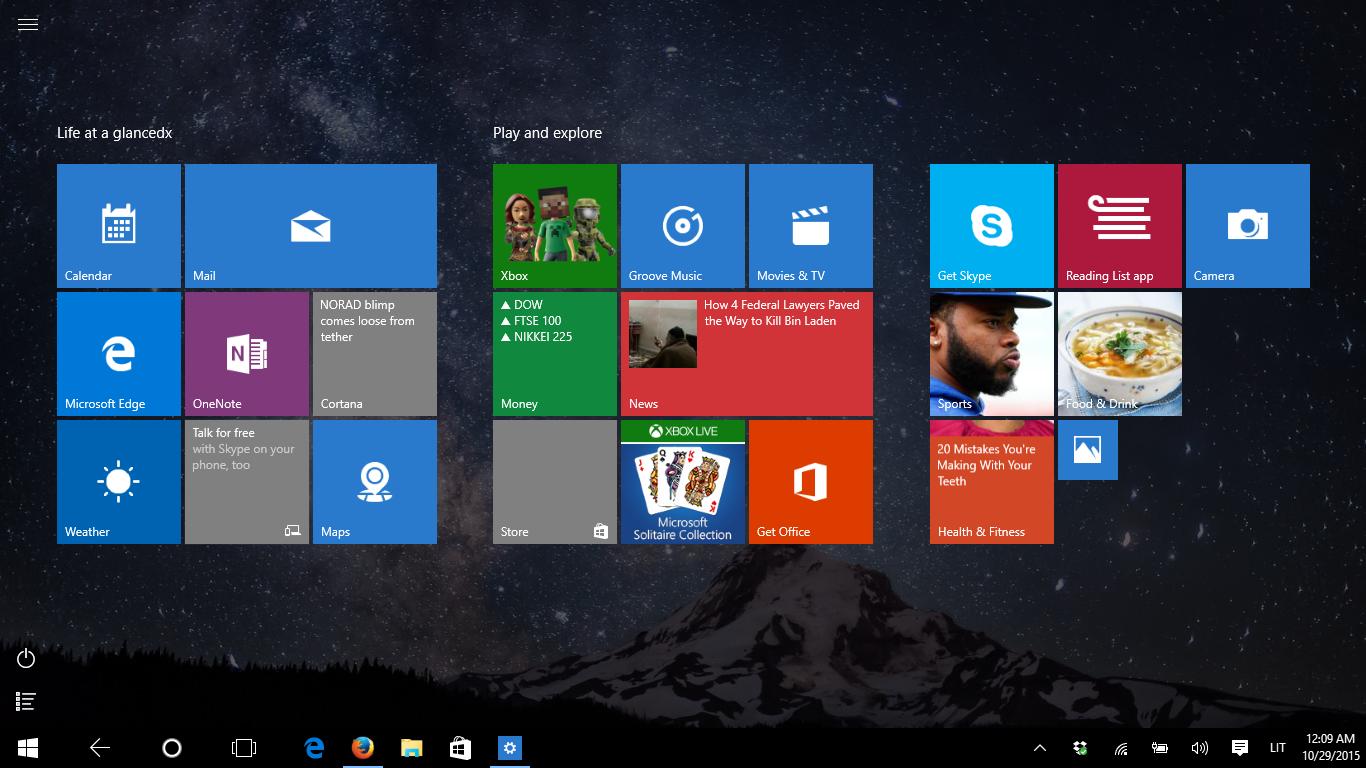Open Store from the taskbar

tap(460, 748)
